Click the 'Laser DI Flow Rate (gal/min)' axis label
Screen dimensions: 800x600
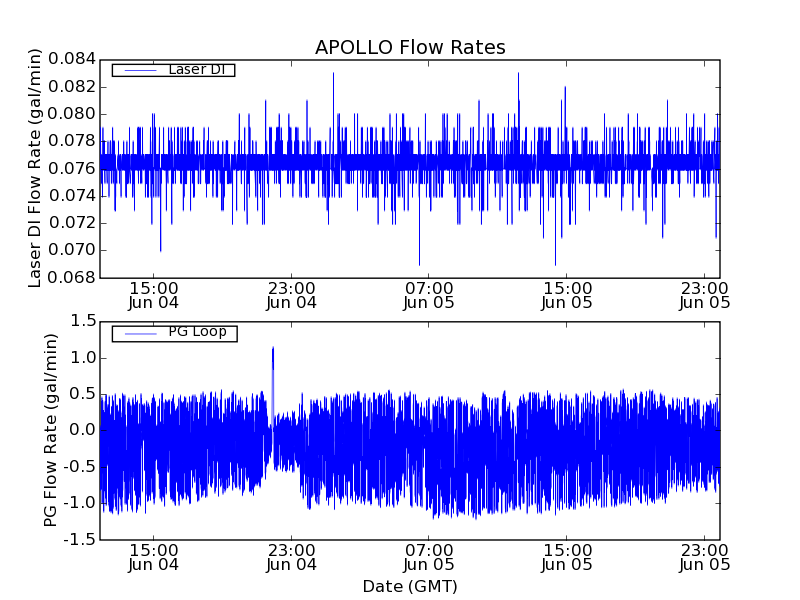[x=34, y=168]
